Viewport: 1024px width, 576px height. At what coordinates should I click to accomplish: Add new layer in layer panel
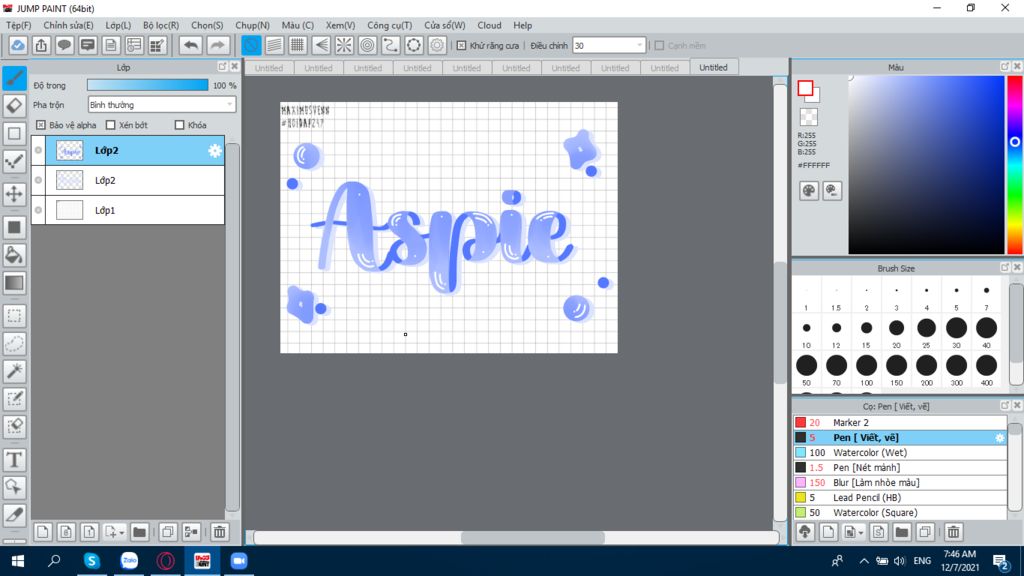coord(42,532)
